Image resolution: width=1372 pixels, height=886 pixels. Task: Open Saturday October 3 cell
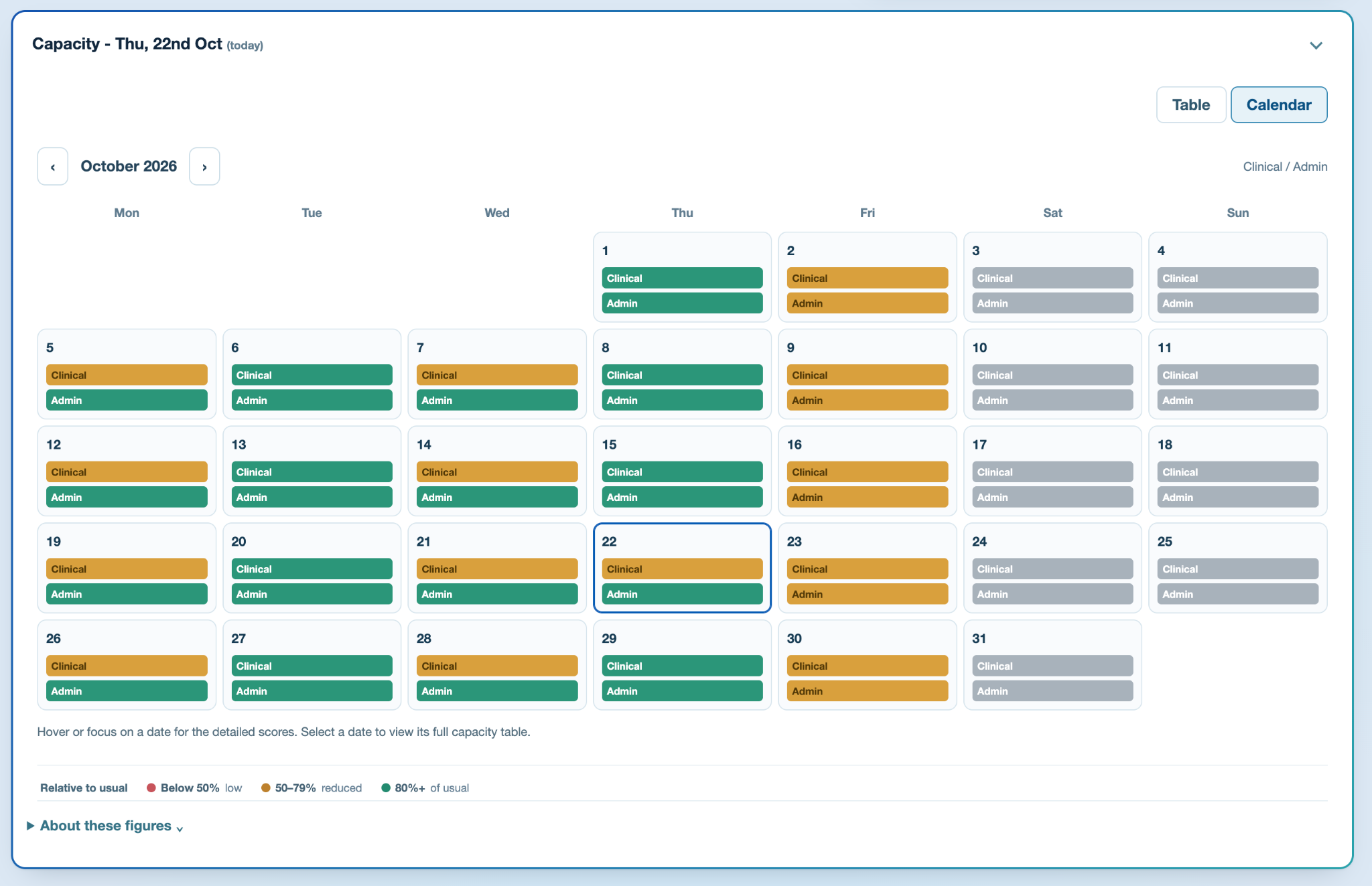click(1052, 277)
